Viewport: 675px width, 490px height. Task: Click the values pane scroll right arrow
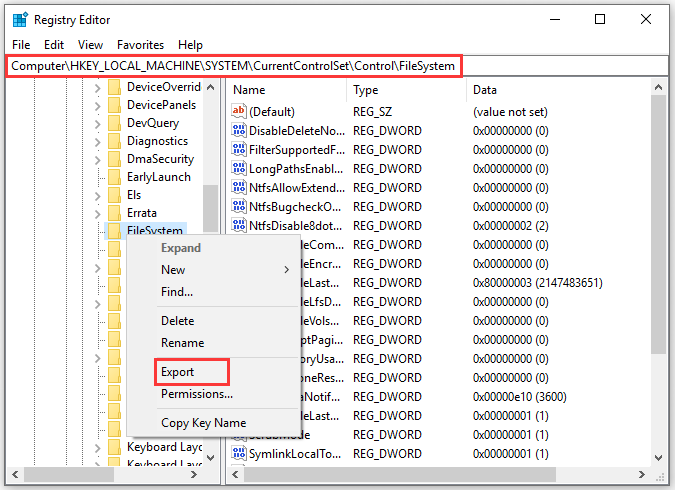(641, 474)
